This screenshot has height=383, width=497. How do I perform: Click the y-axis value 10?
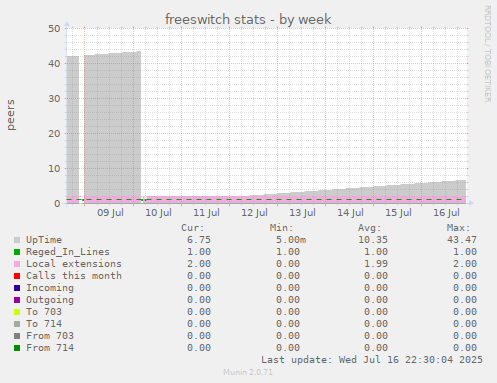54,169
